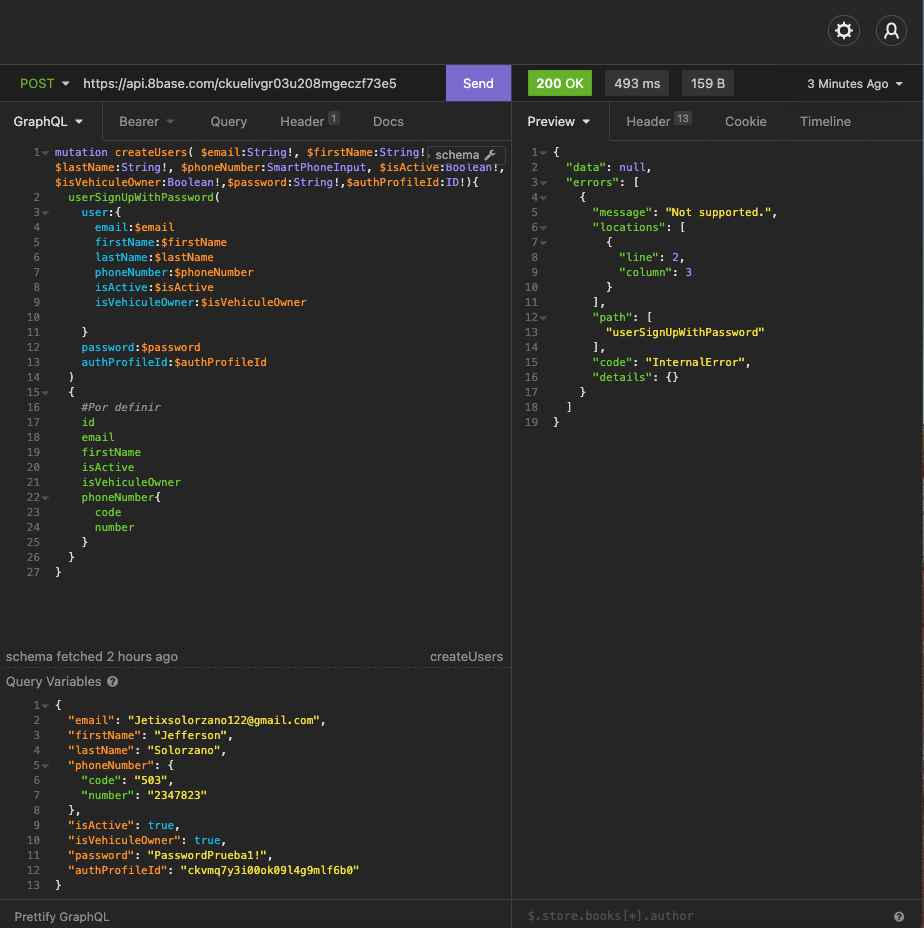Collapse the errors array in the response
Viewport: 924px width, 928px height.
pyautogui.click(x=544, y=182)
